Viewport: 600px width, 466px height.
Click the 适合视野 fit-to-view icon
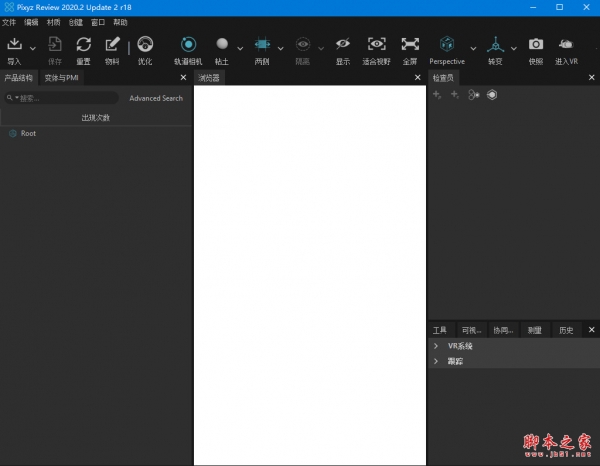click(x=376, y=45)
